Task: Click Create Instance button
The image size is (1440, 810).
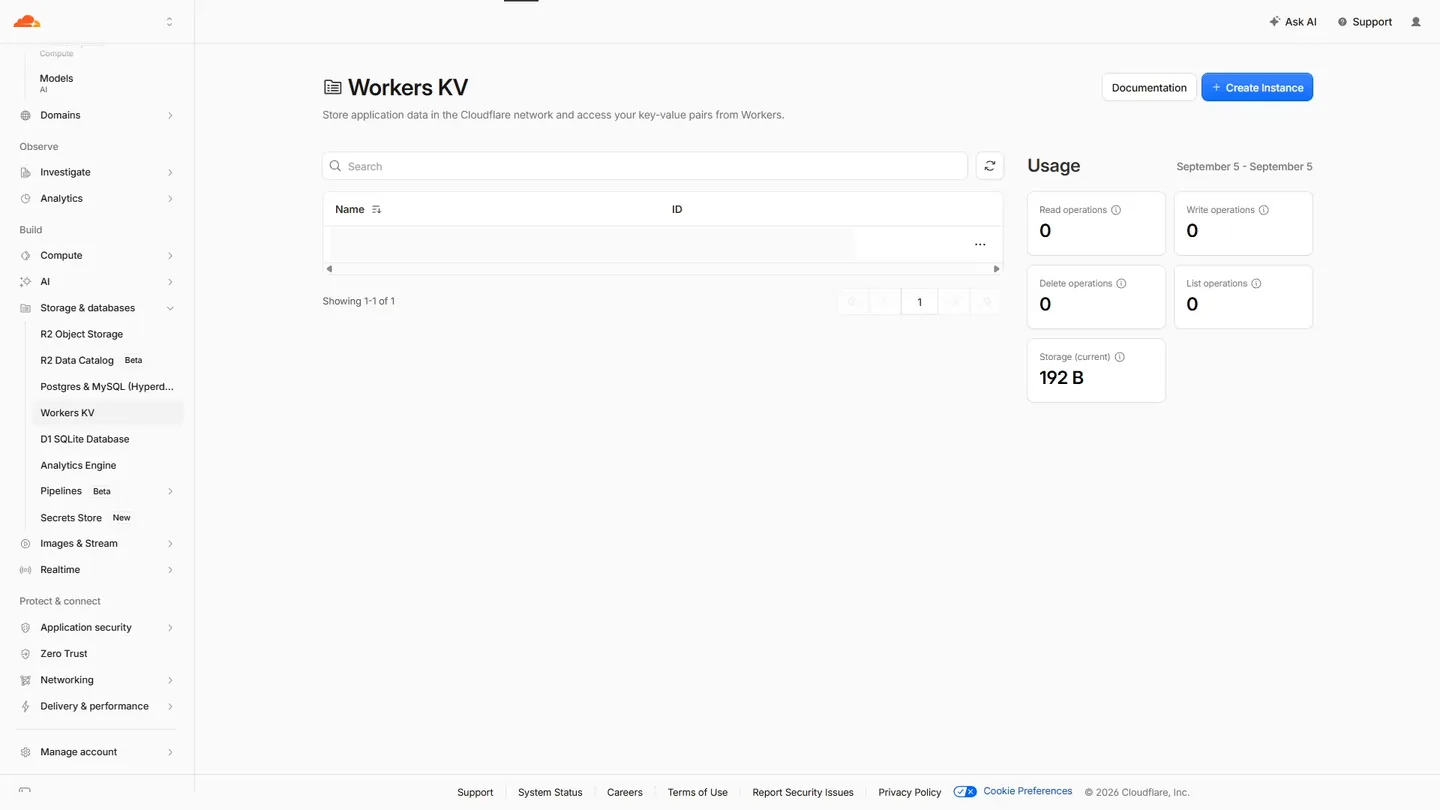Action: point(1257,87)
